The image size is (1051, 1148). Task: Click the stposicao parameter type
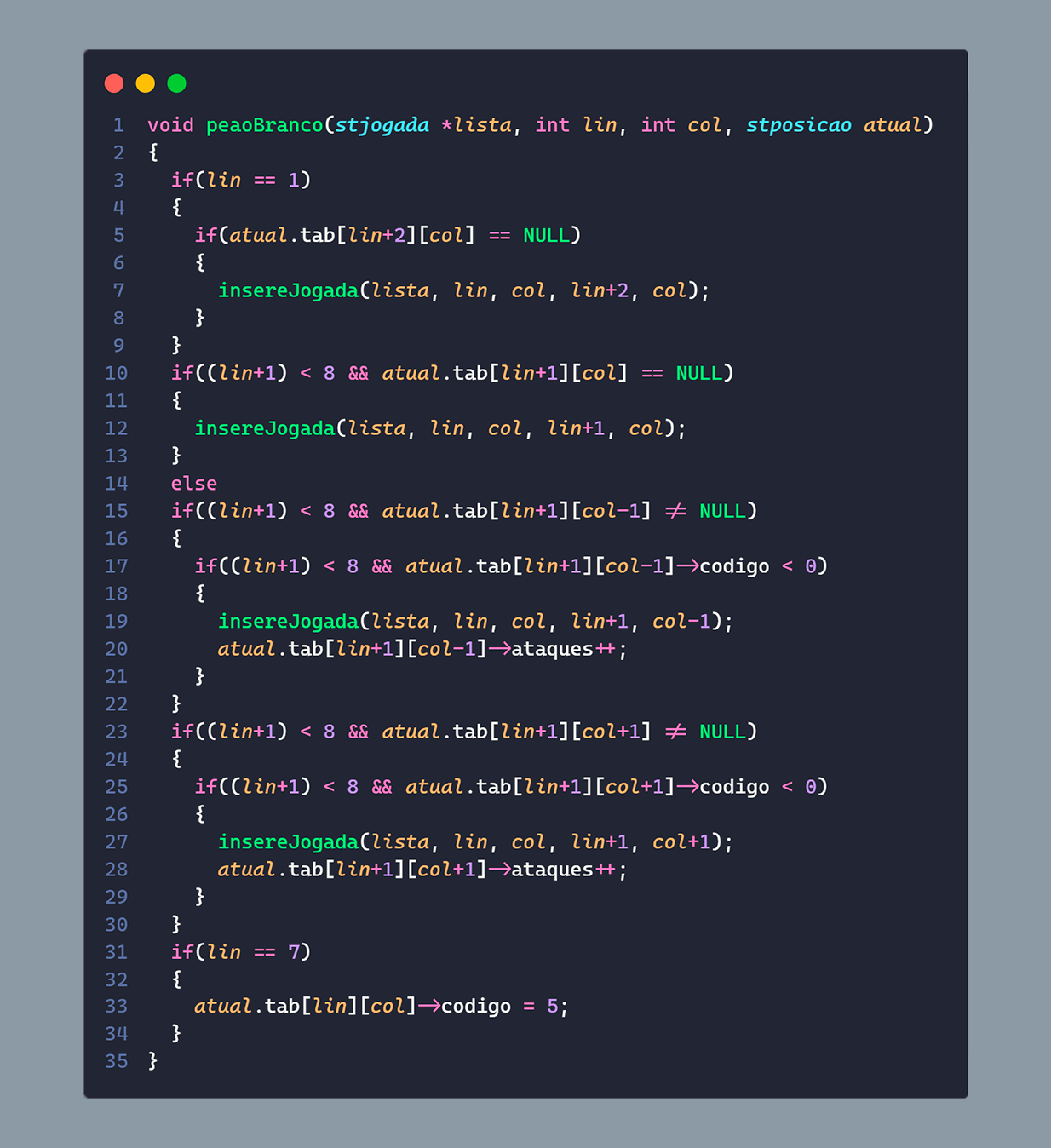click(x=798, y=125)
